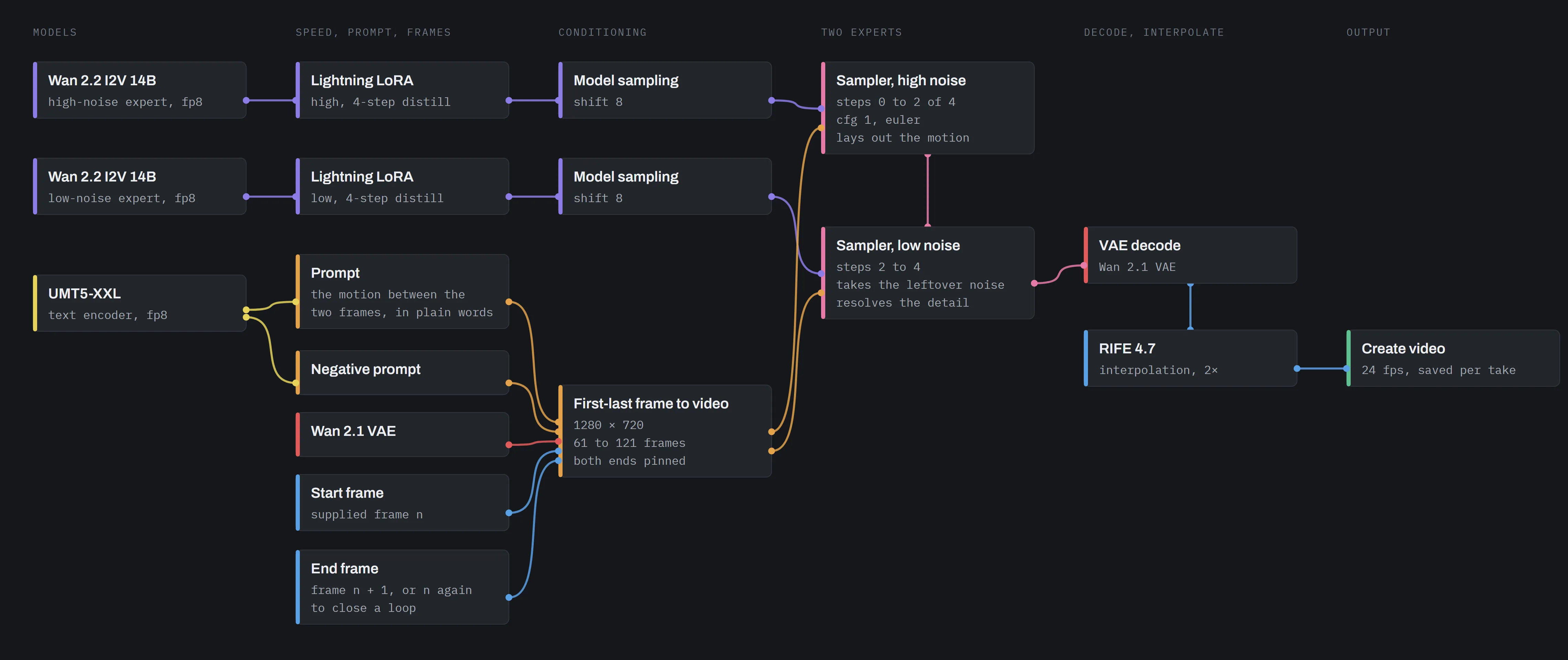
Task: Click the blue output port of End frame
Action: tap(509, 597)
